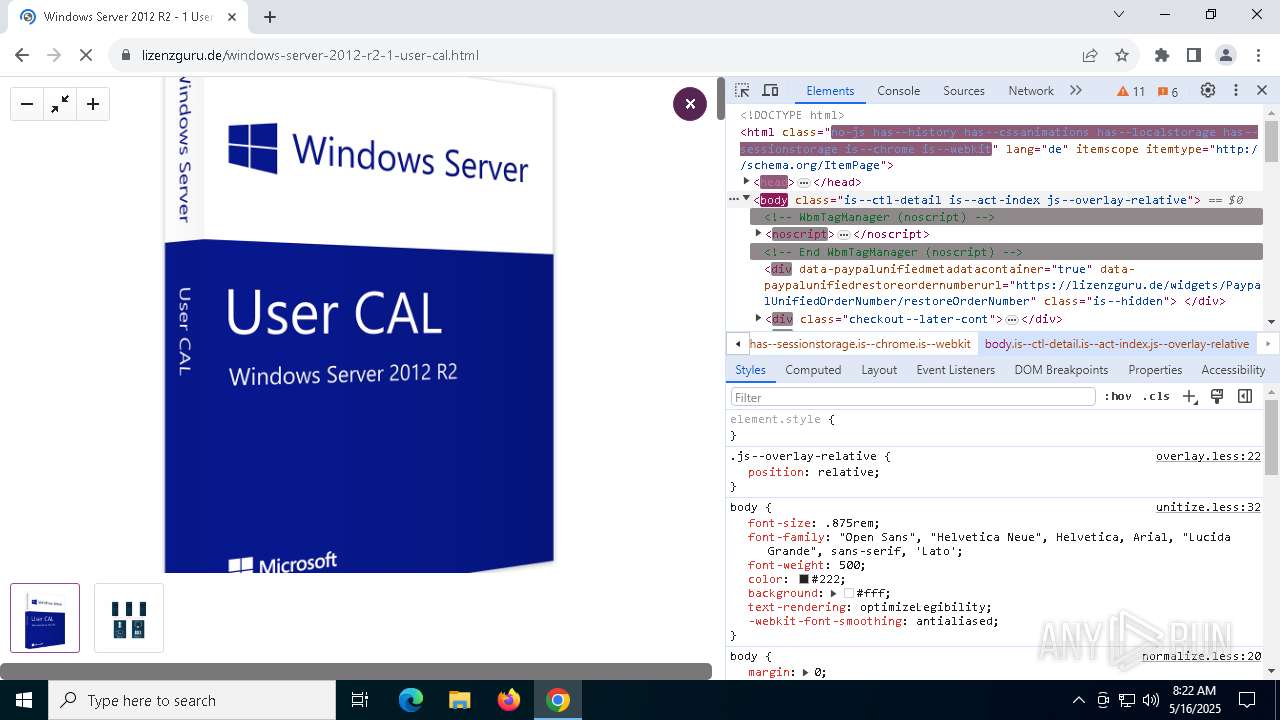The height and width of the screenshot is (720, 1280).
Task: Switch to the Elements panel
Action: [x=830, y=90]
